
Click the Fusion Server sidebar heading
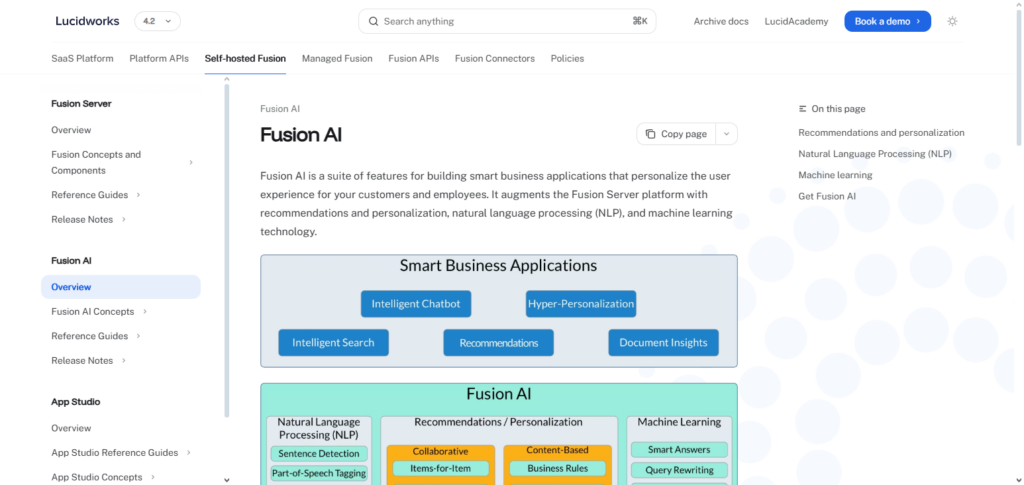[x=81, y=103]
